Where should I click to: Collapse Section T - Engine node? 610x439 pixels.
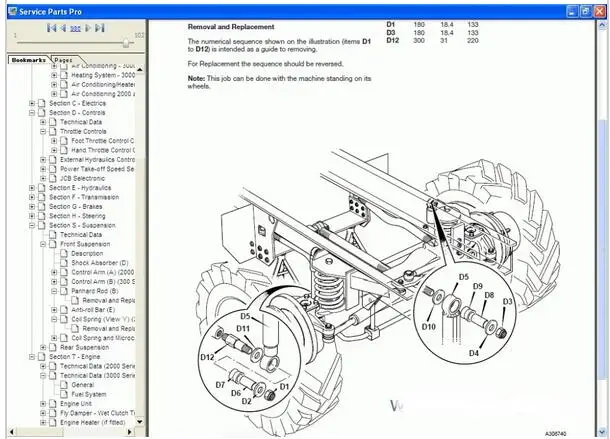pyautogui.click(x=32, y=356)
